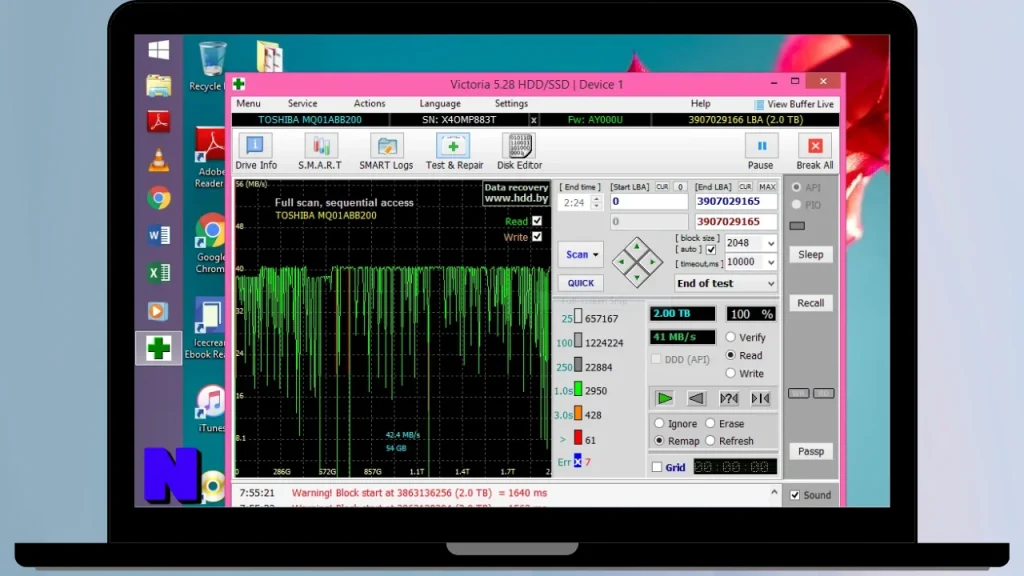Open the End of test dropdown
Viewport: 1024px width, 576px height.
(x=726, y=283)
